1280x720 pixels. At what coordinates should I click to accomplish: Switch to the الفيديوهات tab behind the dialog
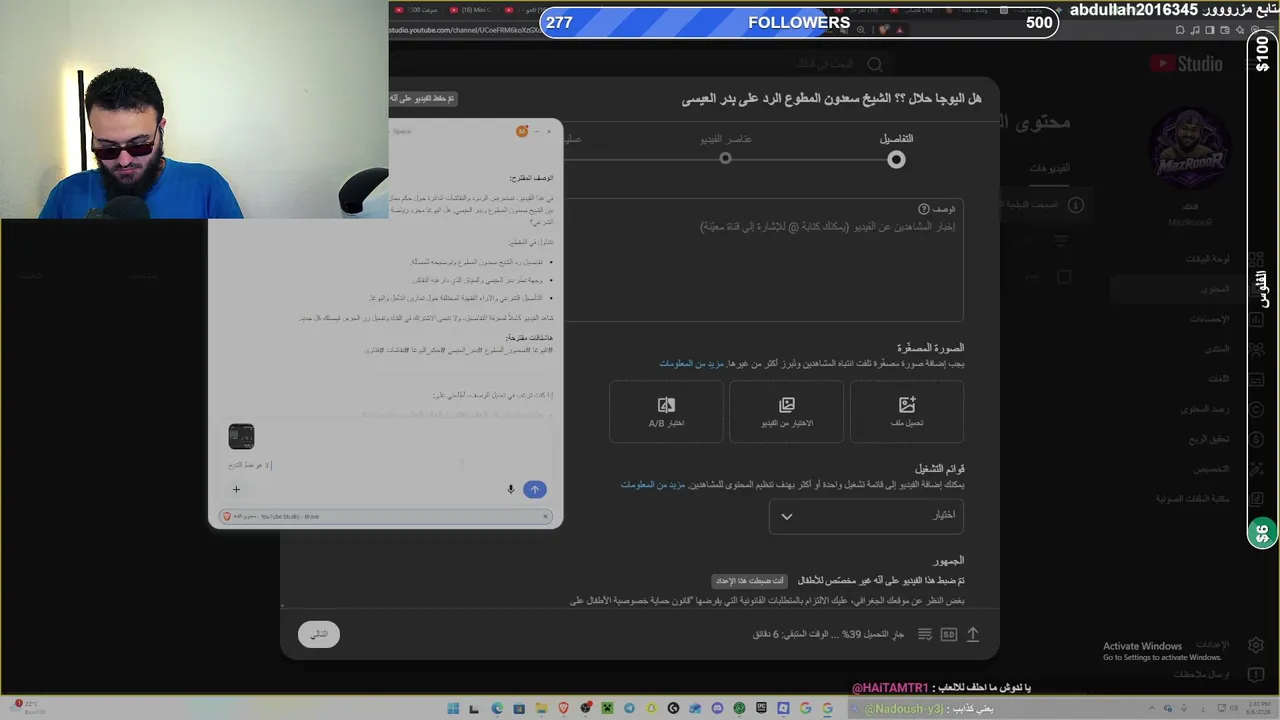point(1050,168)
